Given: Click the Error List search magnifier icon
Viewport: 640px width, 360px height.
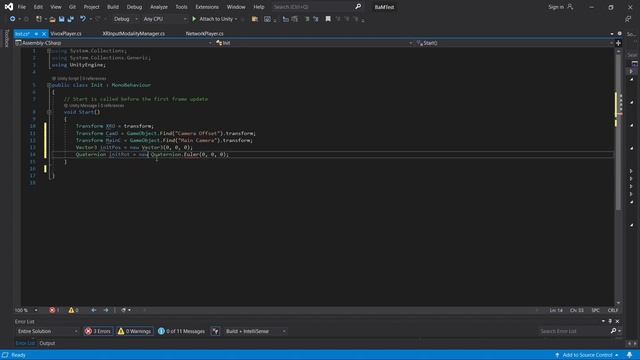Looking at the screenshot, I should [x=613, y=331].
